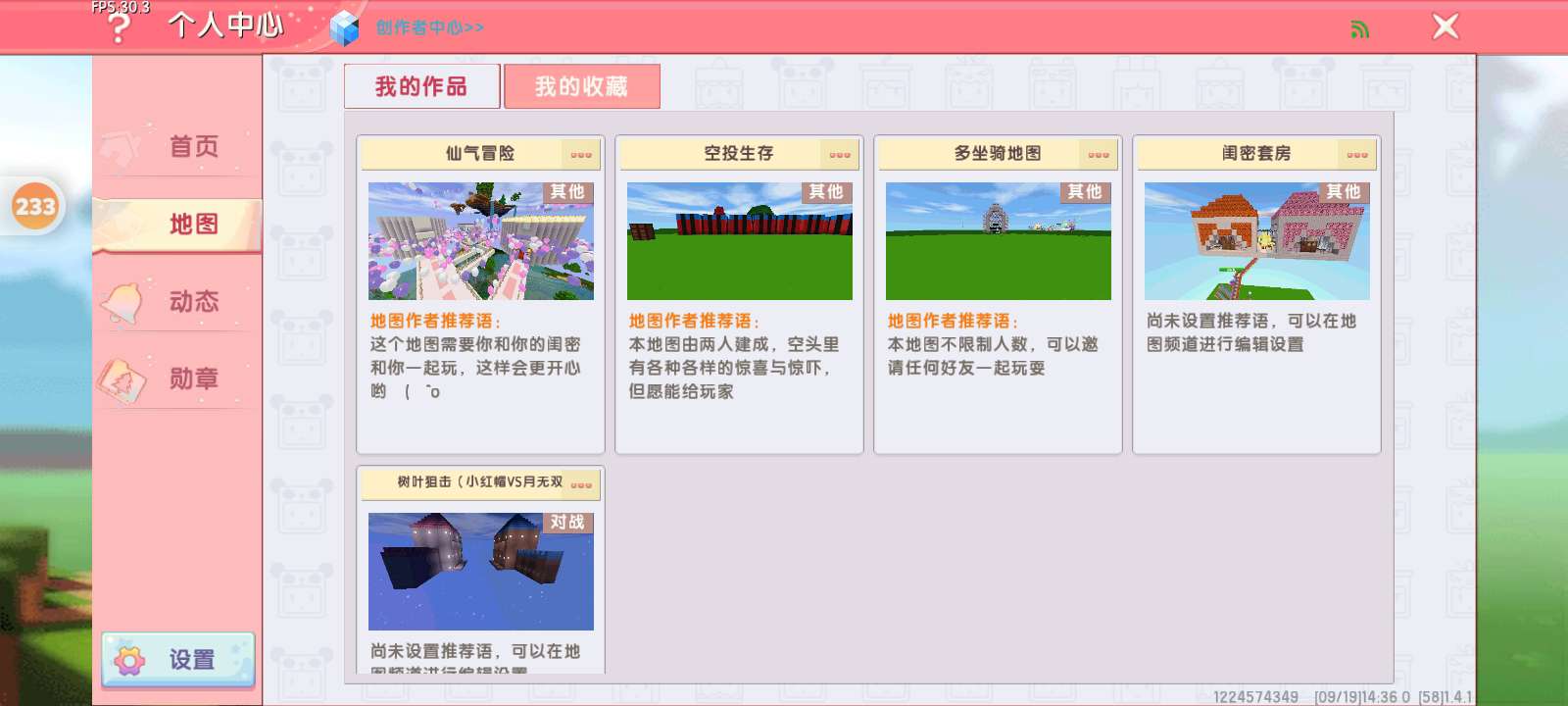The width and height of the screenshot is (1568, 706).
Task: Click the question mark help icon
Action: tap(119, 27)
